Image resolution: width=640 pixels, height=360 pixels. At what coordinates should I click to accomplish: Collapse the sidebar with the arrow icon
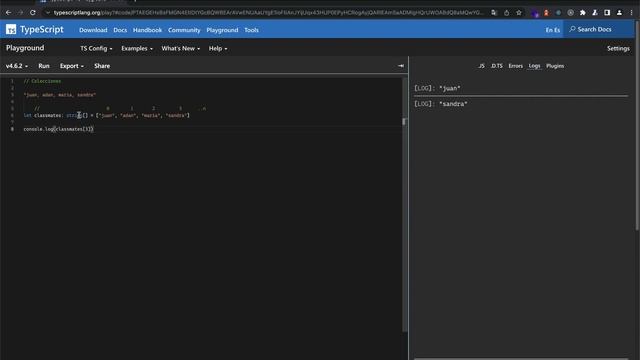tap(401, 66)
